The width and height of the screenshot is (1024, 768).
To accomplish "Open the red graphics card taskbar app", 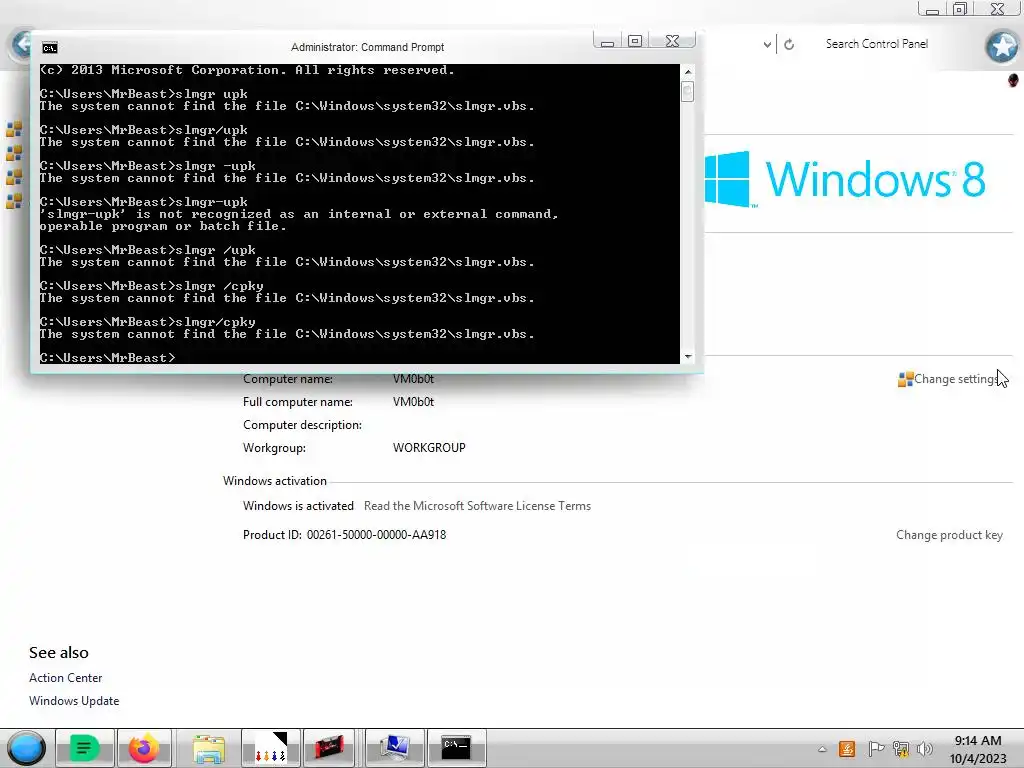I will [x=329, y=748].
